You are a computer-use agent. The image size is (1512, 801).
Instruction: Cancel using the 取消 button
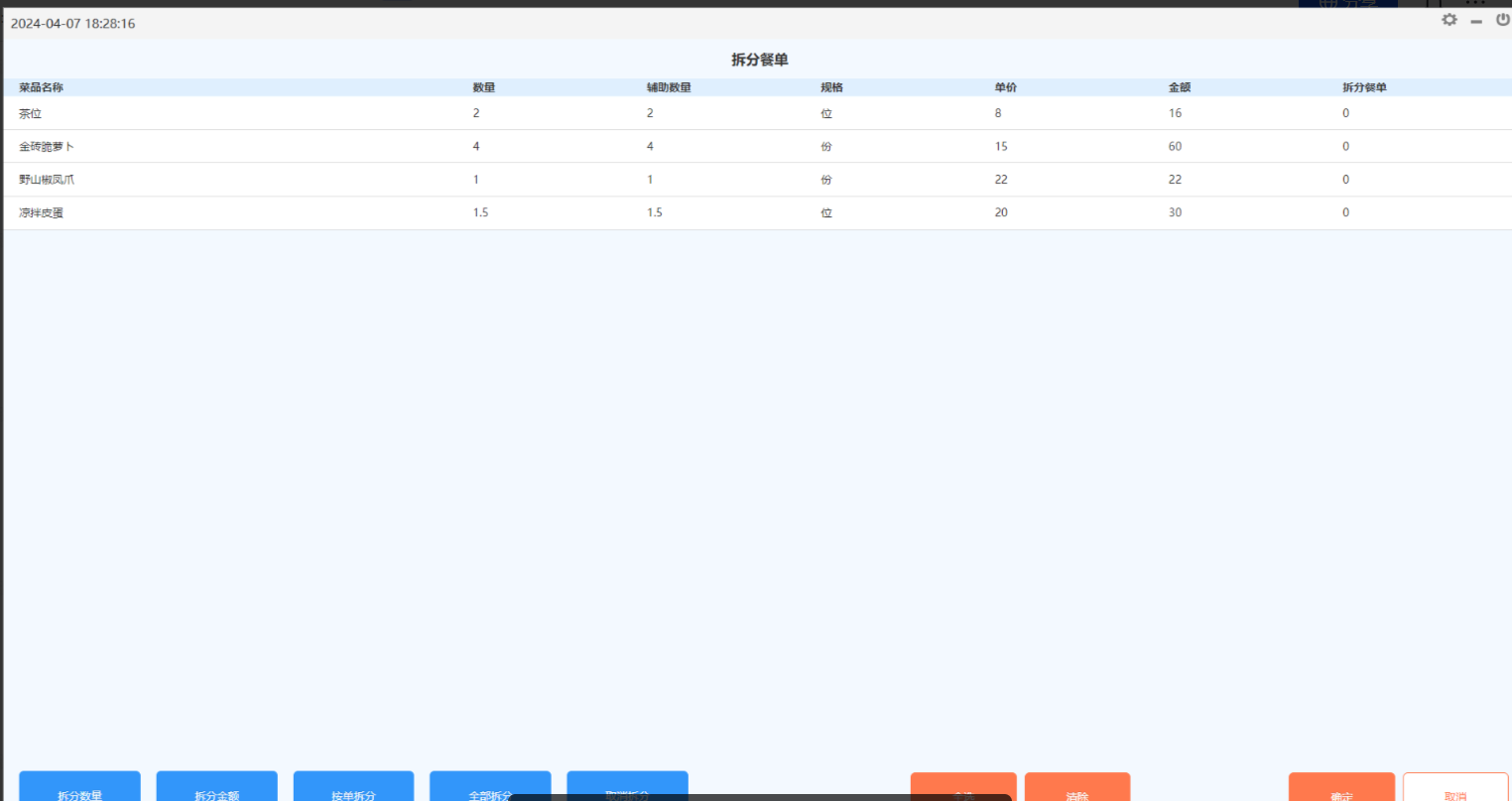pos(1455,788)
